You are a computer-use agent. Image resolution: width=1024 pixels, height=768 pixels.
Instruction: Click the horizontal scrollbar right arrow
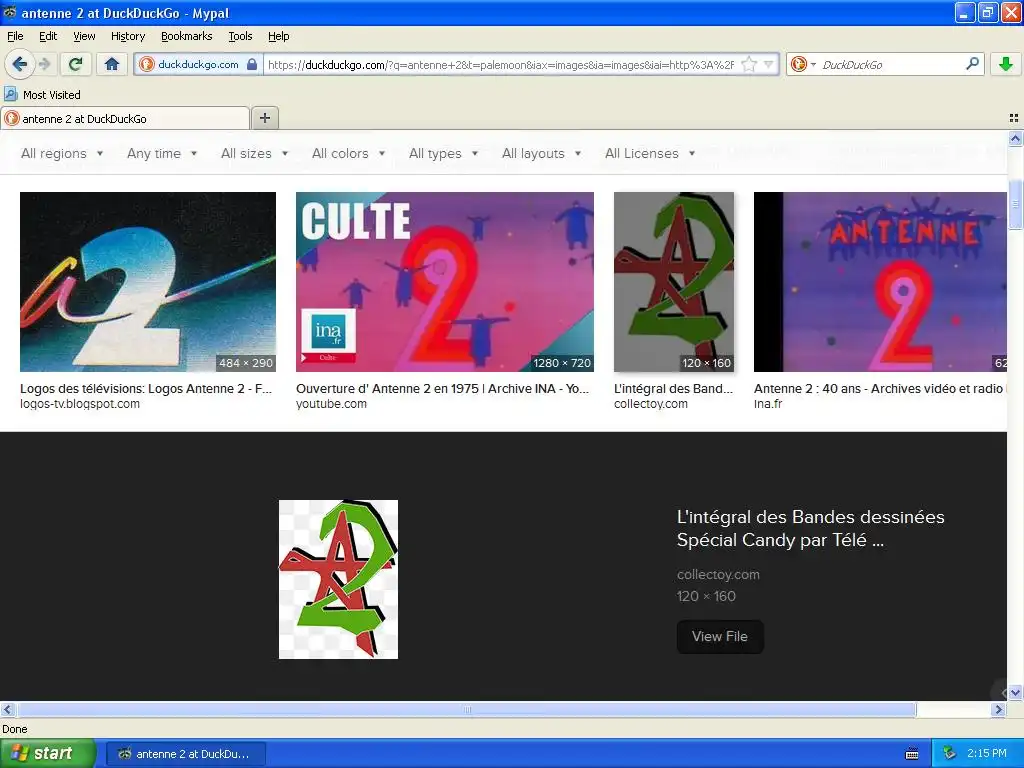coord(998,709)
